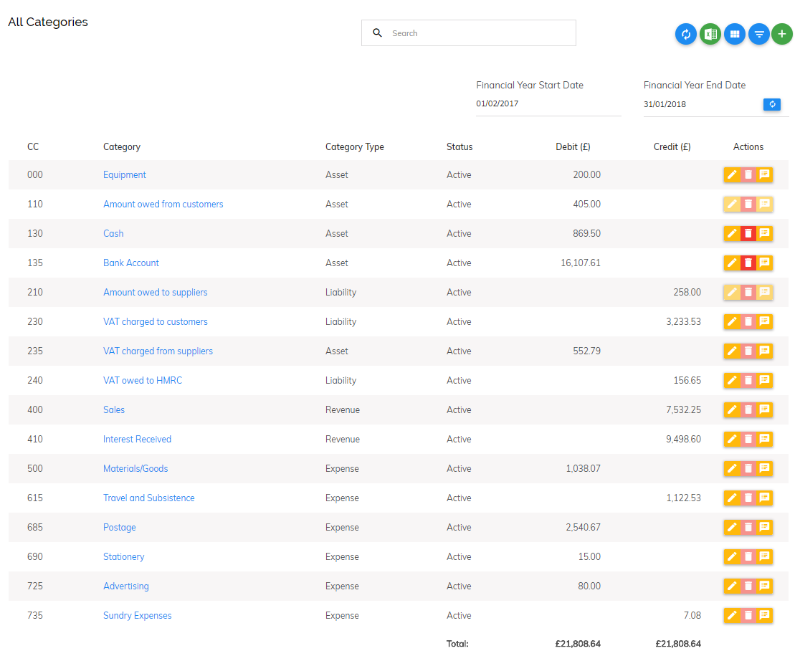Open the Amount owed to suppliers link
Screen dimensions: 804x658
click(155, 292)
